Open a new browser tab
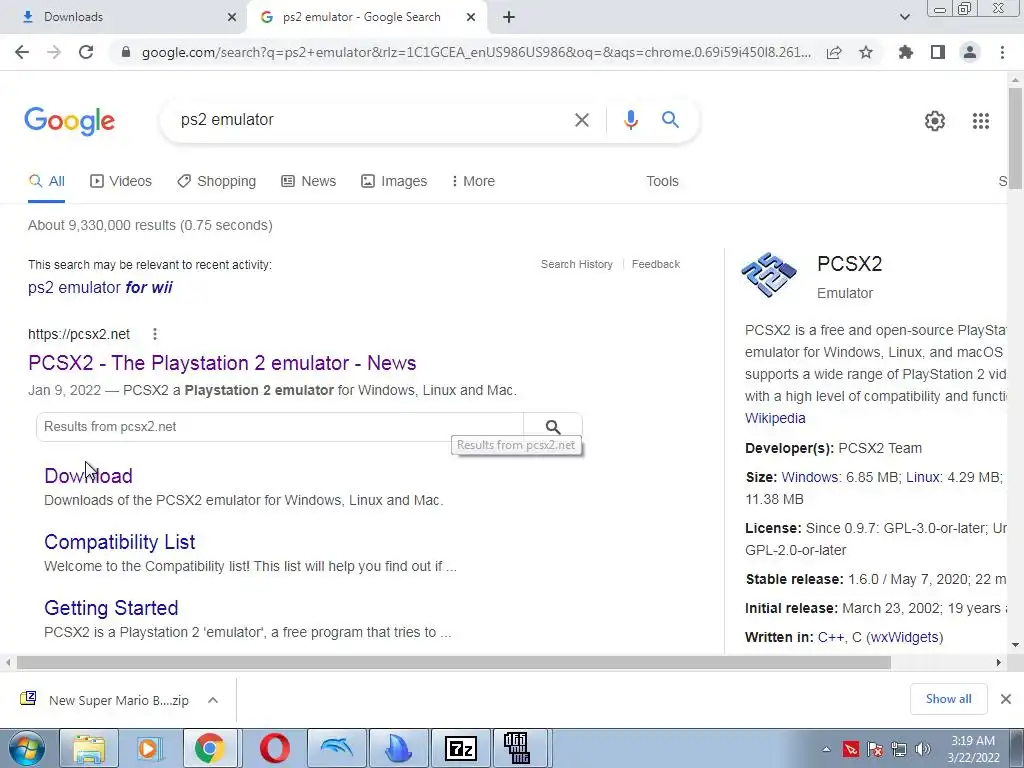The width and height of the screenshot is (1024, 768). coord(509,17)
